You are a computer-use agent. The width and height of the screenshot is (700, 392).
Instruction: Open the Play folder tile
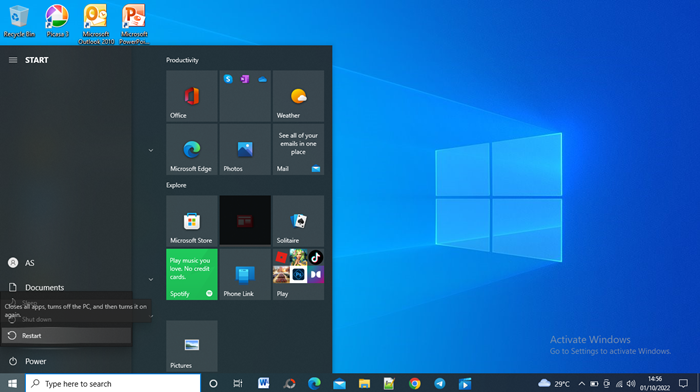click(298, 274)
